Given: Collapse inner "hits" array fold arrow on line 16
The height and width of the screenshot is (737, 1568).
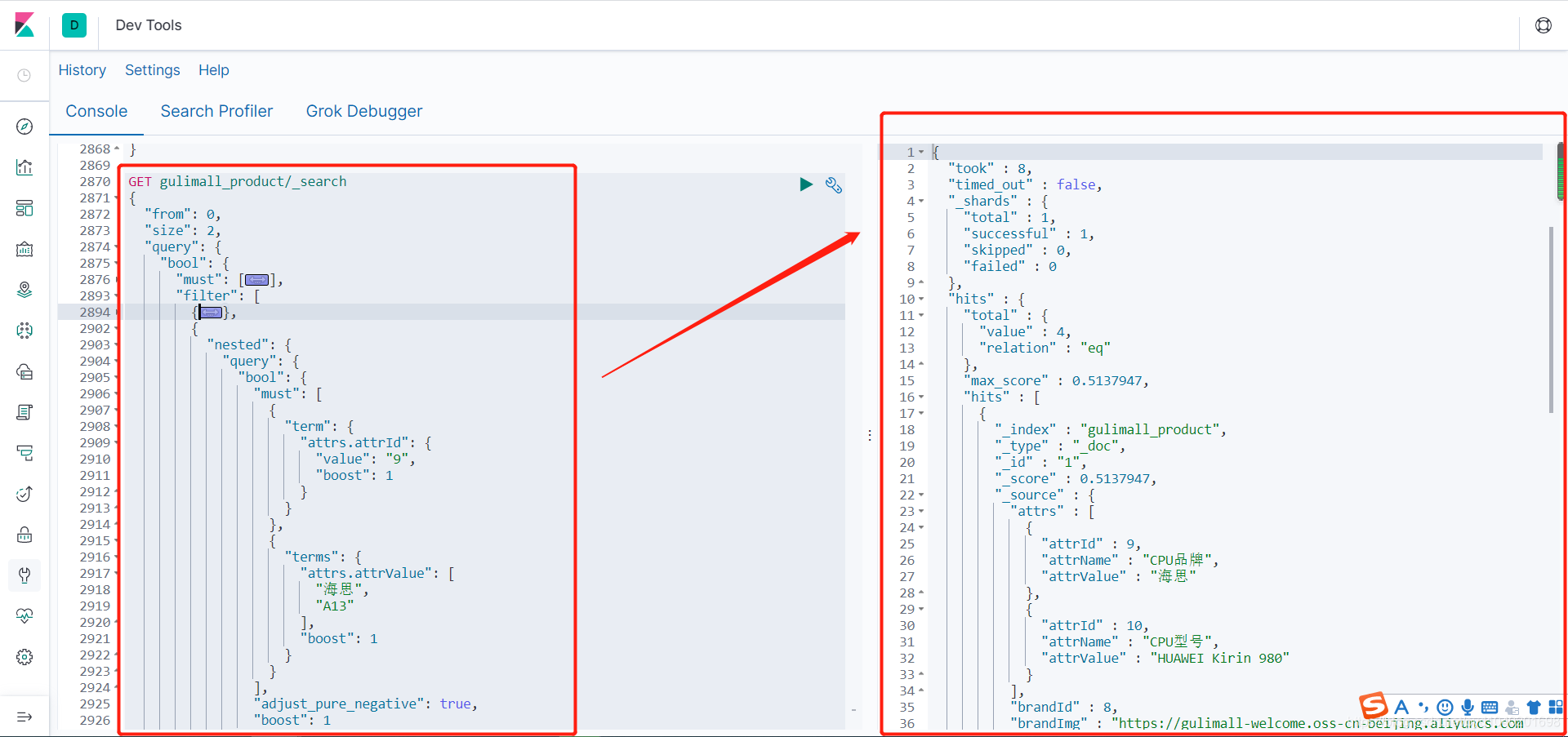Looking at the screenshot, I should click(921, 397).
